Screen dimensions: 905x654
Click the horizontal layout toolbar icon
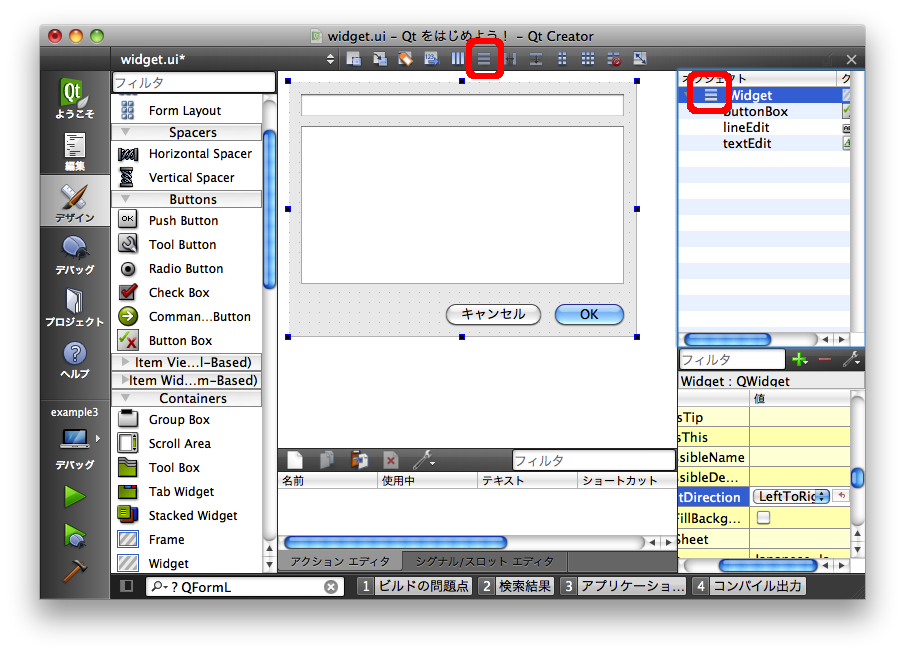[x=458, y=59]
